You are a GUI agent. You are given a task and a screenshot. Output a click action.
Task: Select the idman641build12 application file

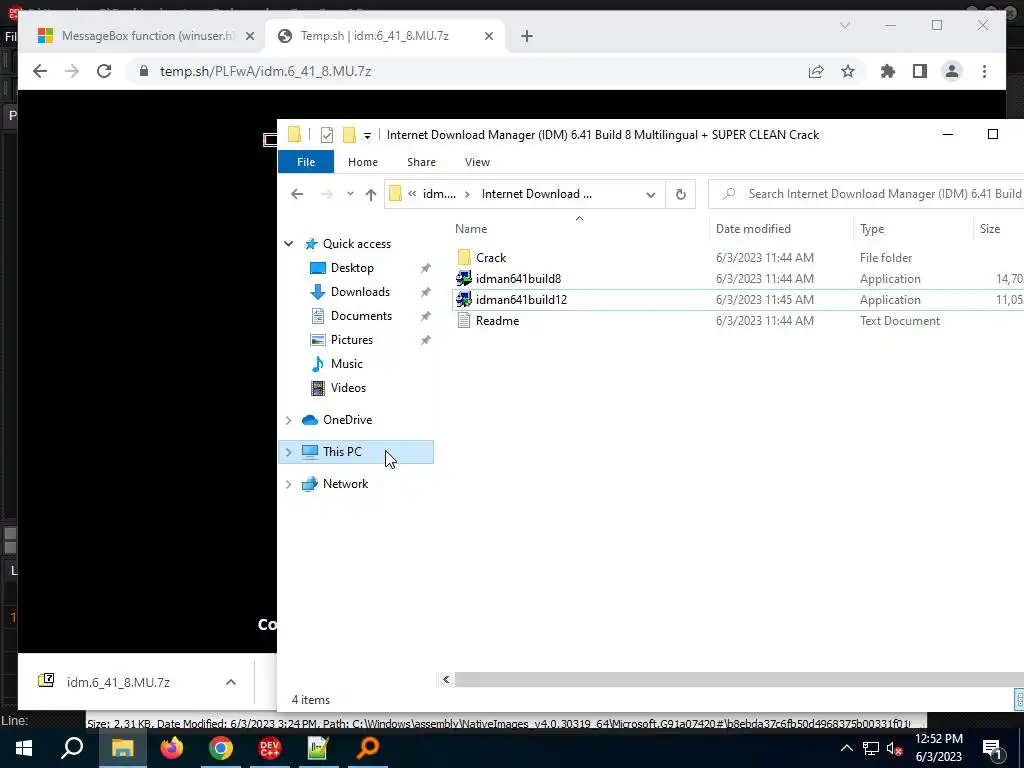tap(521, 300)
